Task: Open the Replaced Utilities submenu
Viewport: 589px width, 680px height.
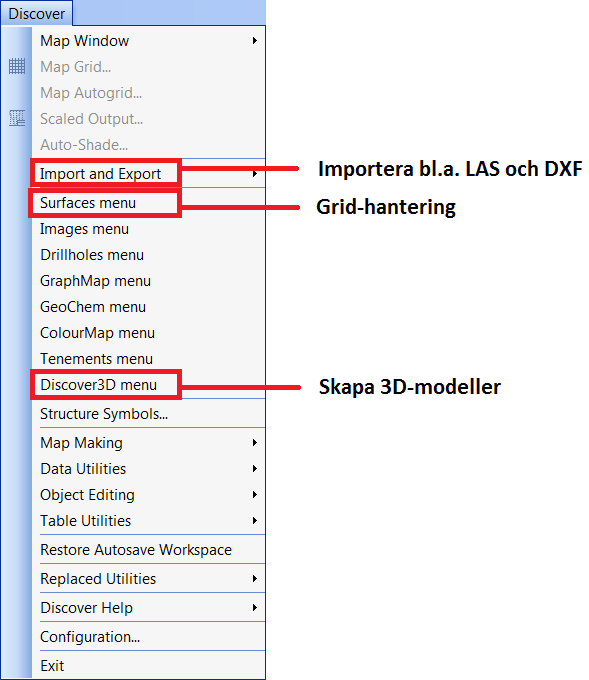Action: click(x=148, y=579)
